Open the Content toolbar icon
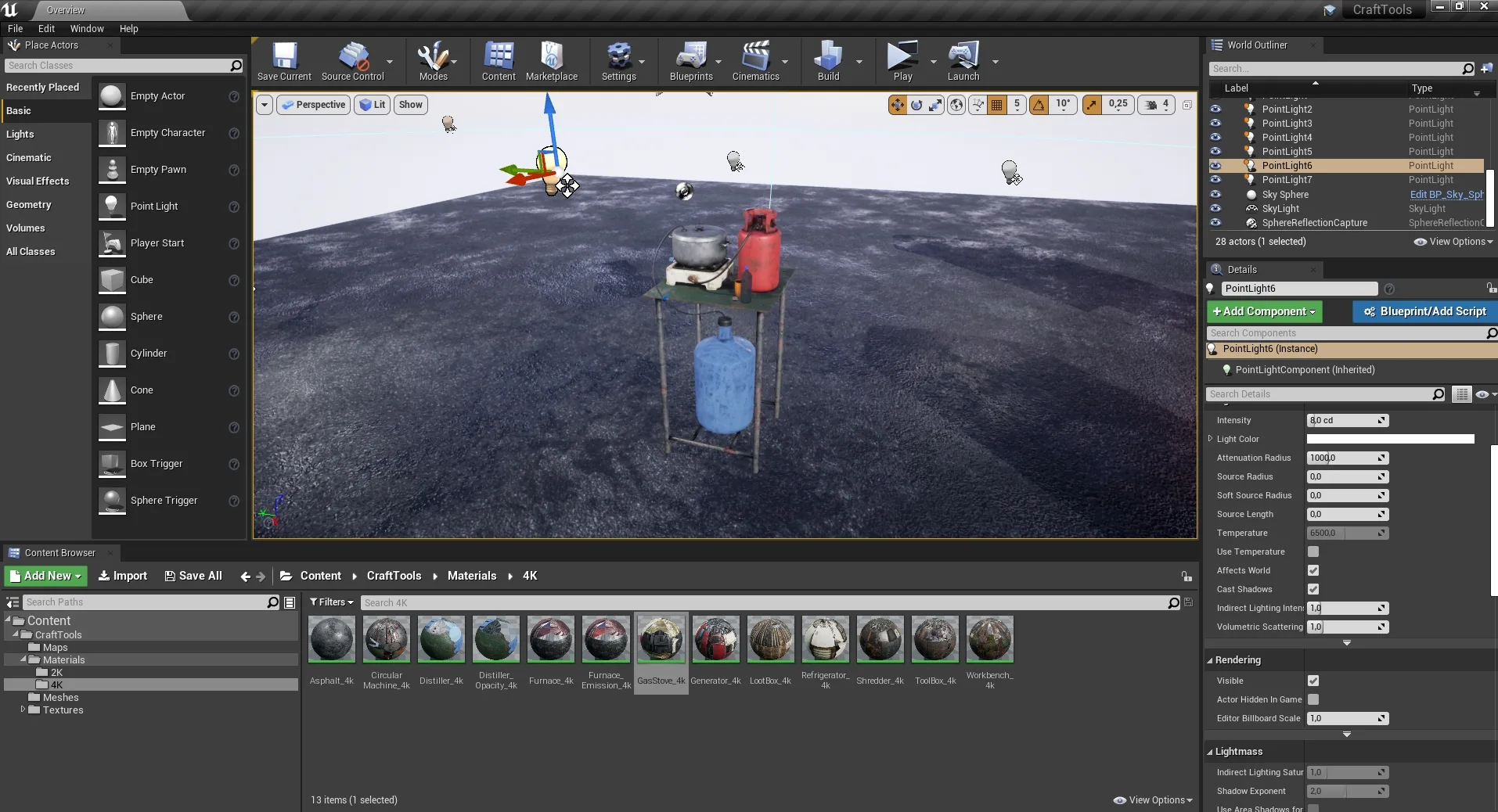This screenshot has width=1498, height=812. tap(499, 61)
